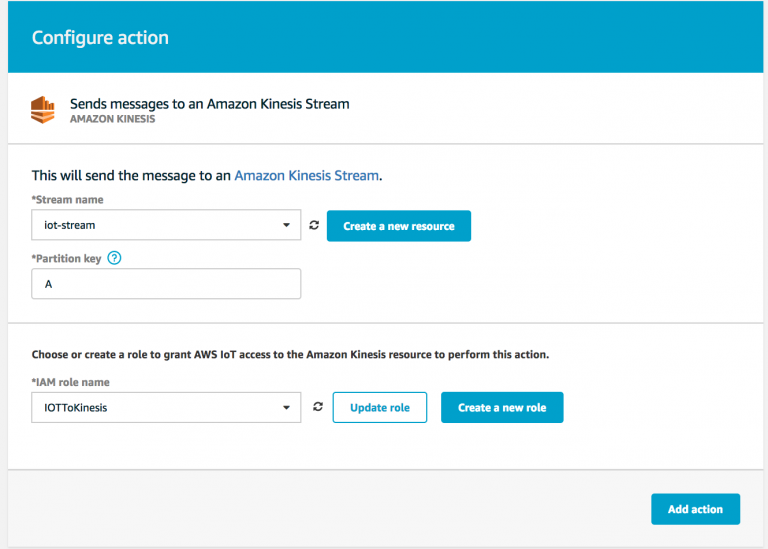Focus the Partition key text field
The image size is (768, 549).
(166, 284)
